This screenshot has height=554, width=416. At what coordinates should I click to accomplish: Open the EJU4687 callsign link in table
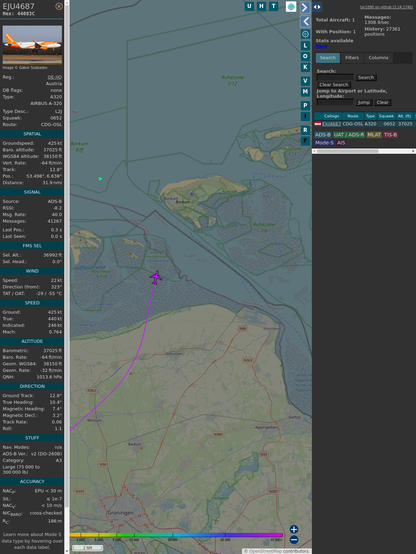pos(332,124)
